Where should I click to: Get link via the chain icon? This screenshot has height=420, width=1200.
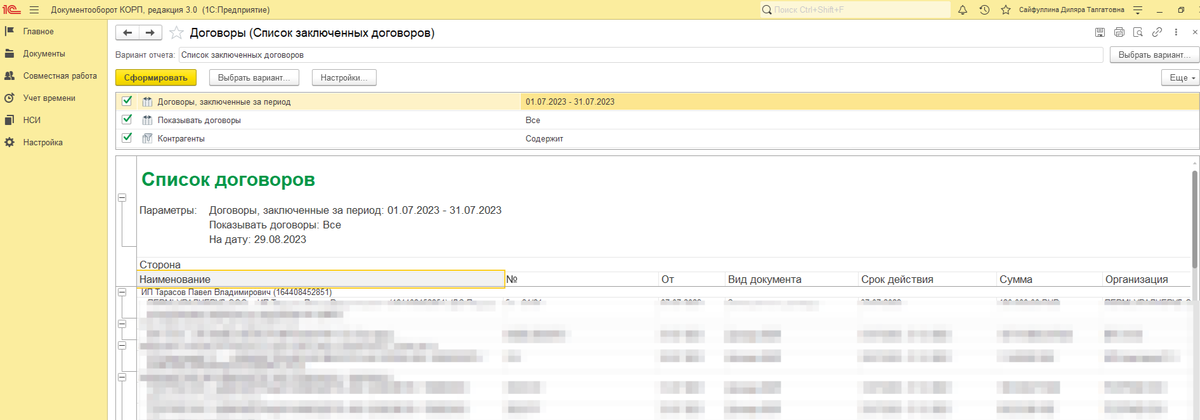click(x=1156, y=33)
